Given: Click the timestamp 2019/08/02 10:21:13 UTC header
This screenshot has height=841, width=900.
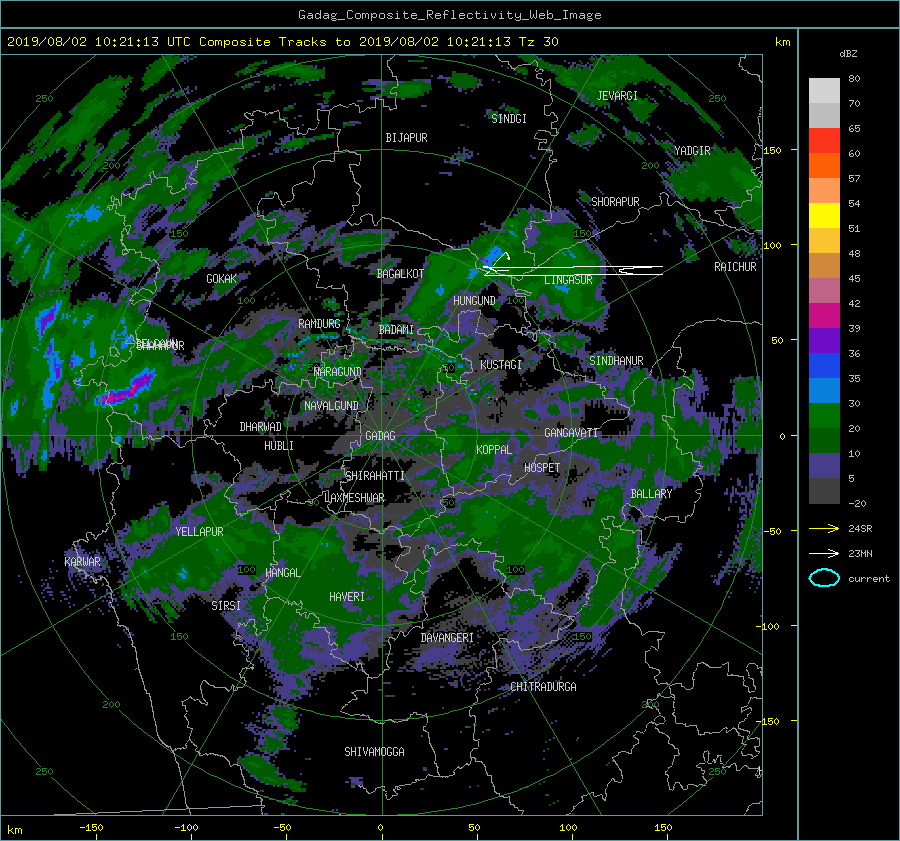Looking at the screenshot, I should [x=99, y=41].
